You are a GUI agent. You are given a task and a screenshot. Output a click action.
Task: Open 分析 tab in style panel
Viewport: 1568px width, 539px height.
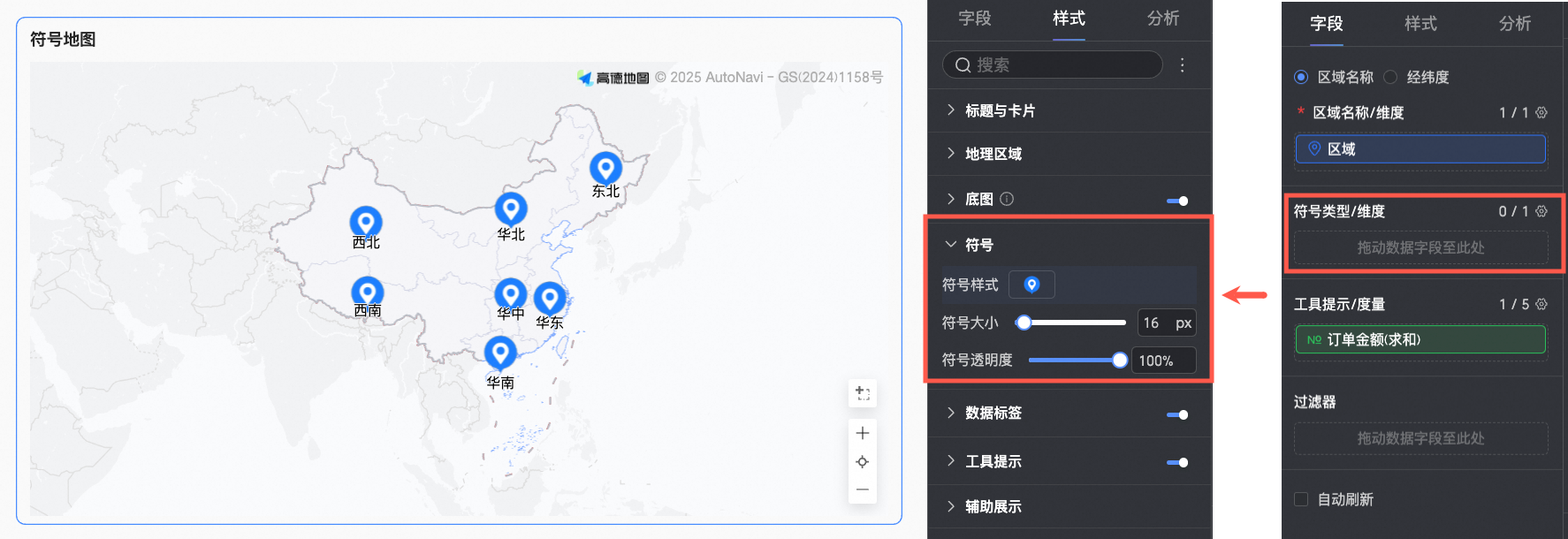(x=1163, y=18)
